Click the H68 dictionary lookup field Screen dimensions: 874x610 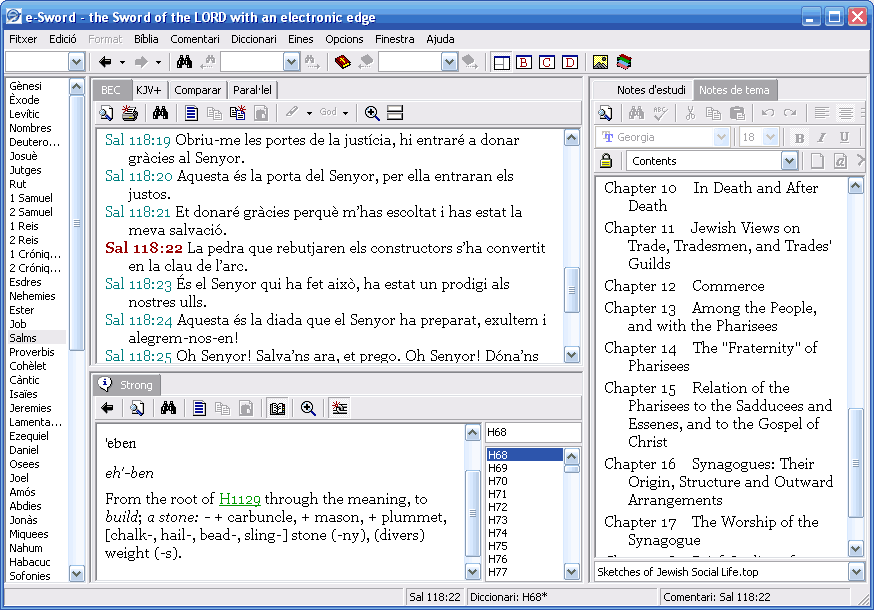coord(532,432)
